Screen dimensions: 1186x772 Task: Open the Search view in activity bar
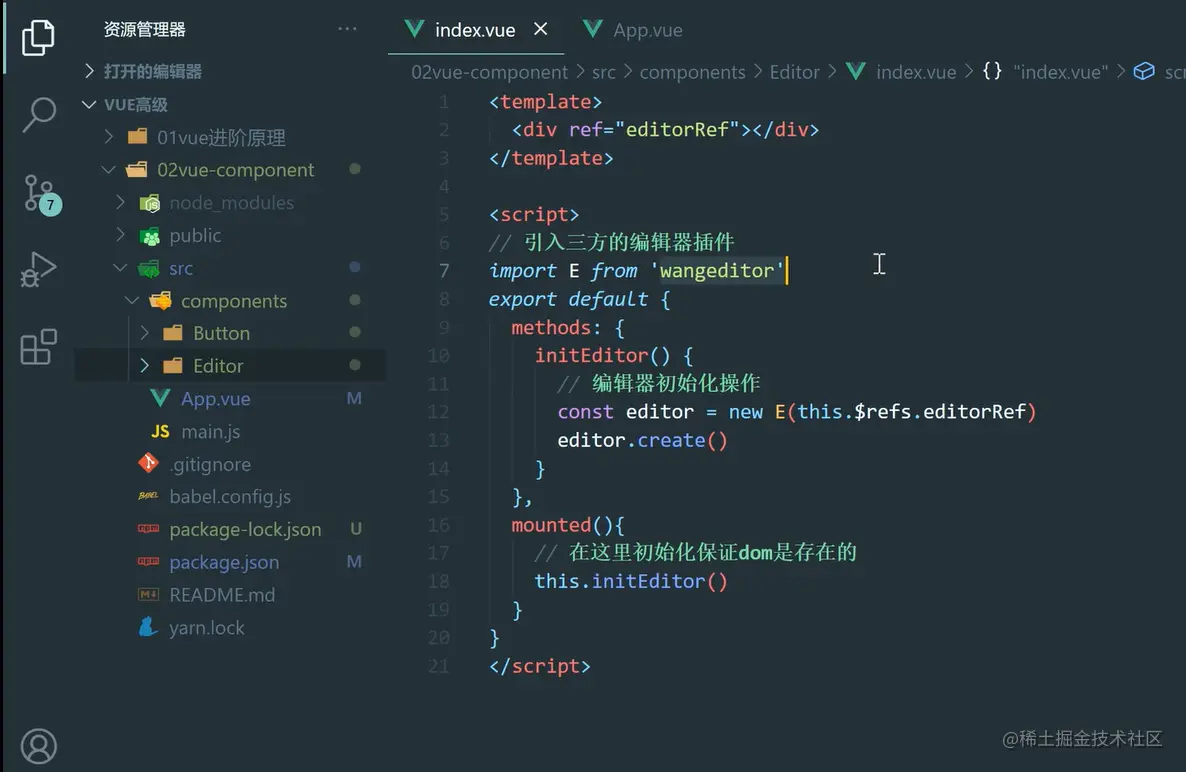[38, 115]
